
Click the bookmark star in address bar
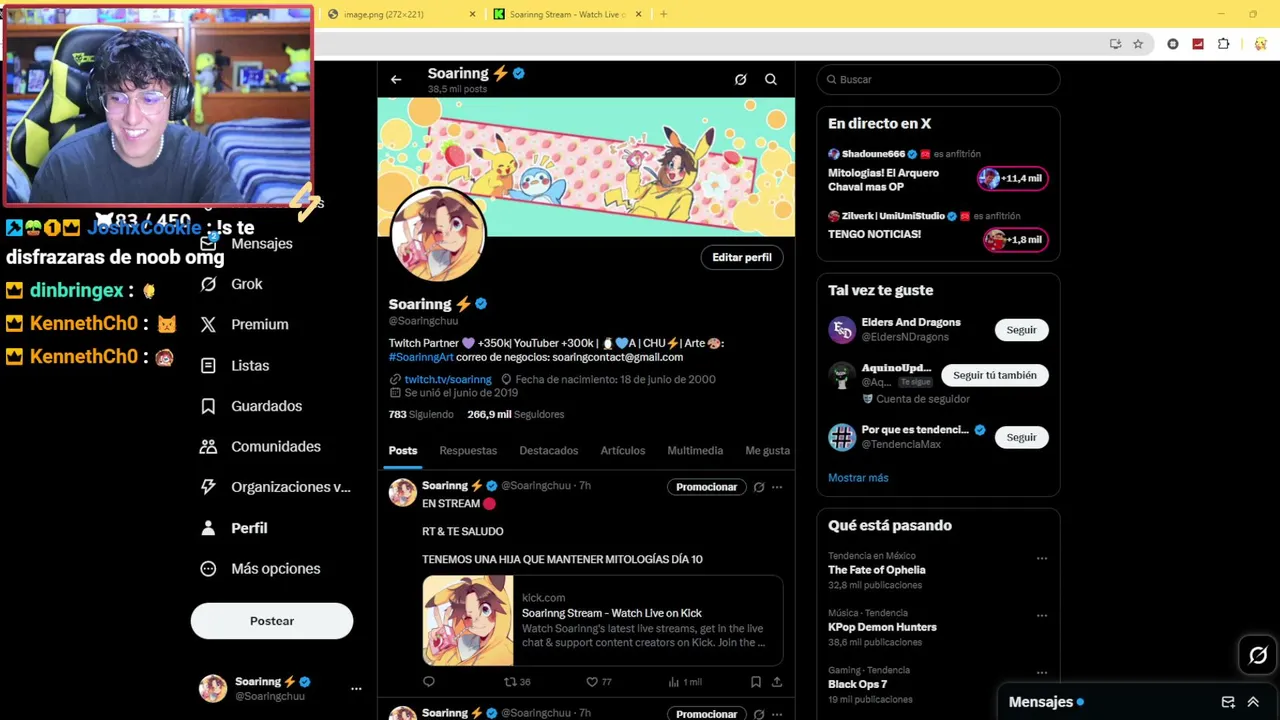pyautogui.click(x=1138, y=44)
